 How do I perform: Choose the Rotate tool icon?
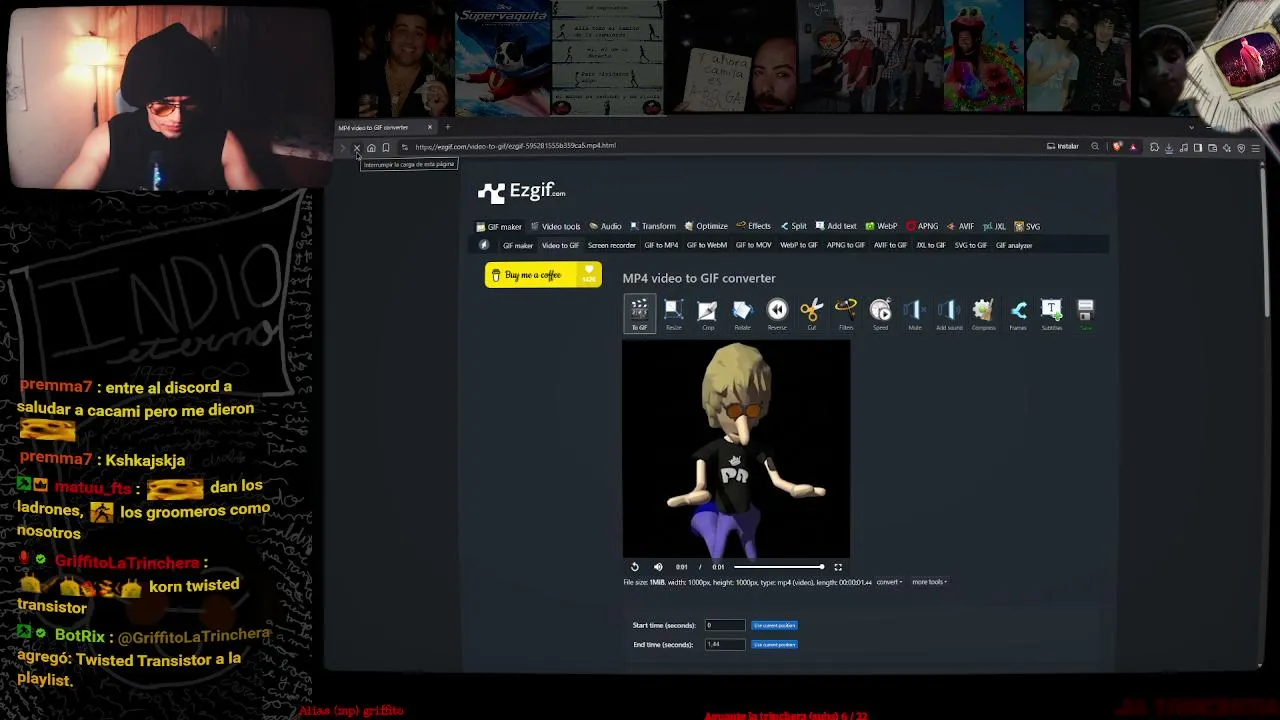point(742,313)
